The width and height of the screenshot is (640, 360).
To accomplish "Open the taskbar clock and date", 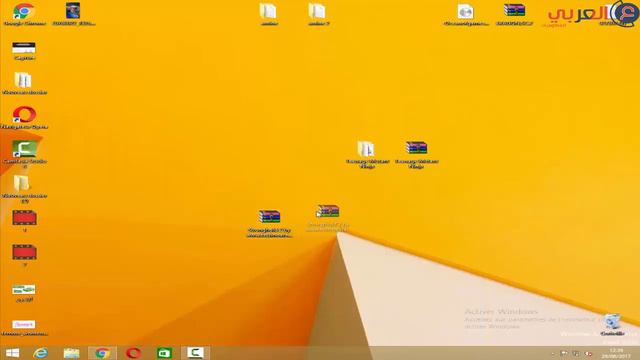I will 616,353.
